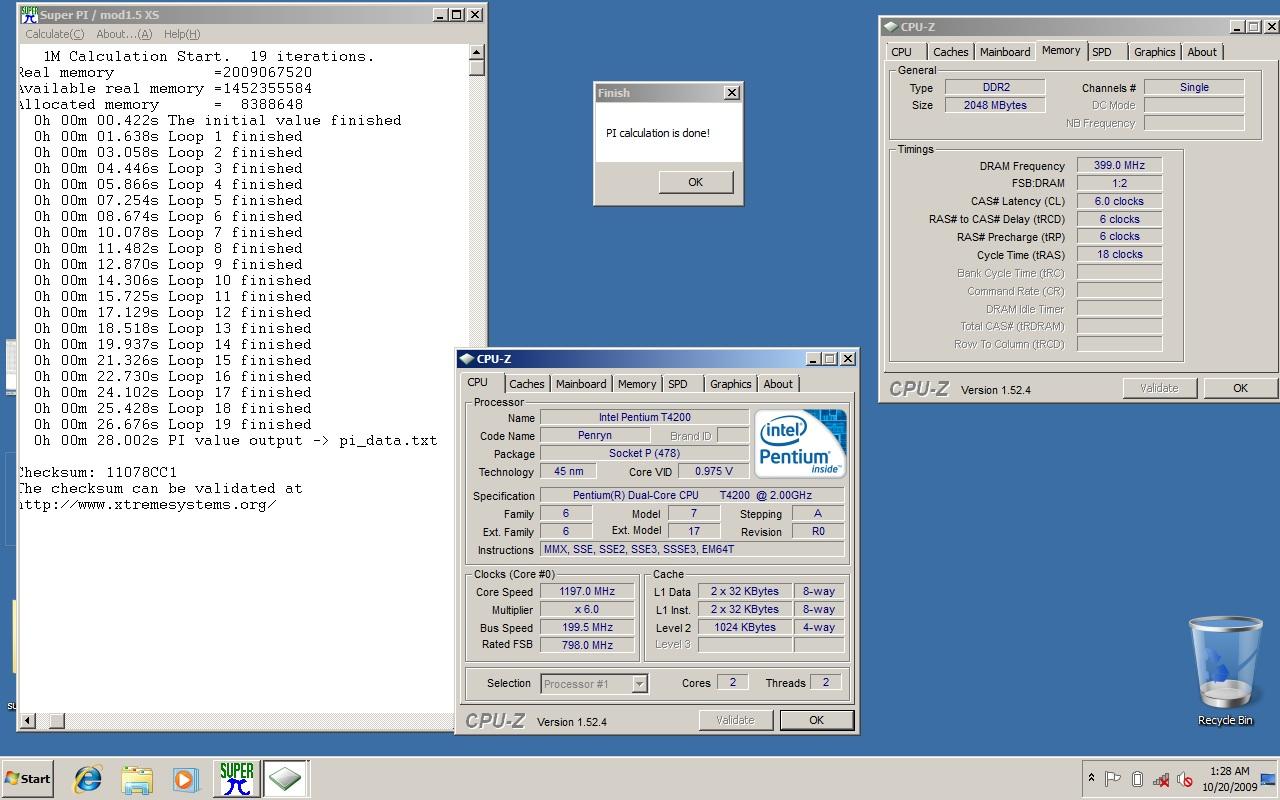Open Mainboard tab in CPU-Z memory window
This screenshot has height=800, width=1280.
(x=1005, y=52)
